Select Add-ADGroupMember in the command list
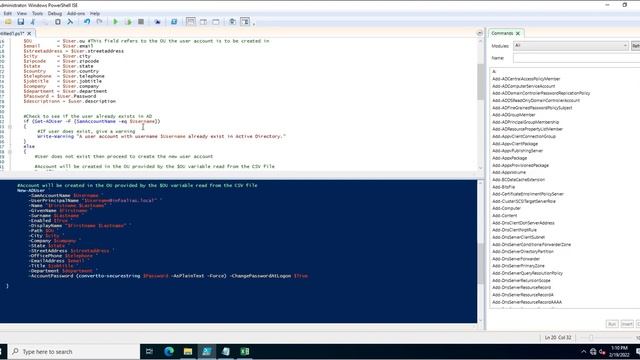Screen dimensions: 640x360 coord(513,115)
